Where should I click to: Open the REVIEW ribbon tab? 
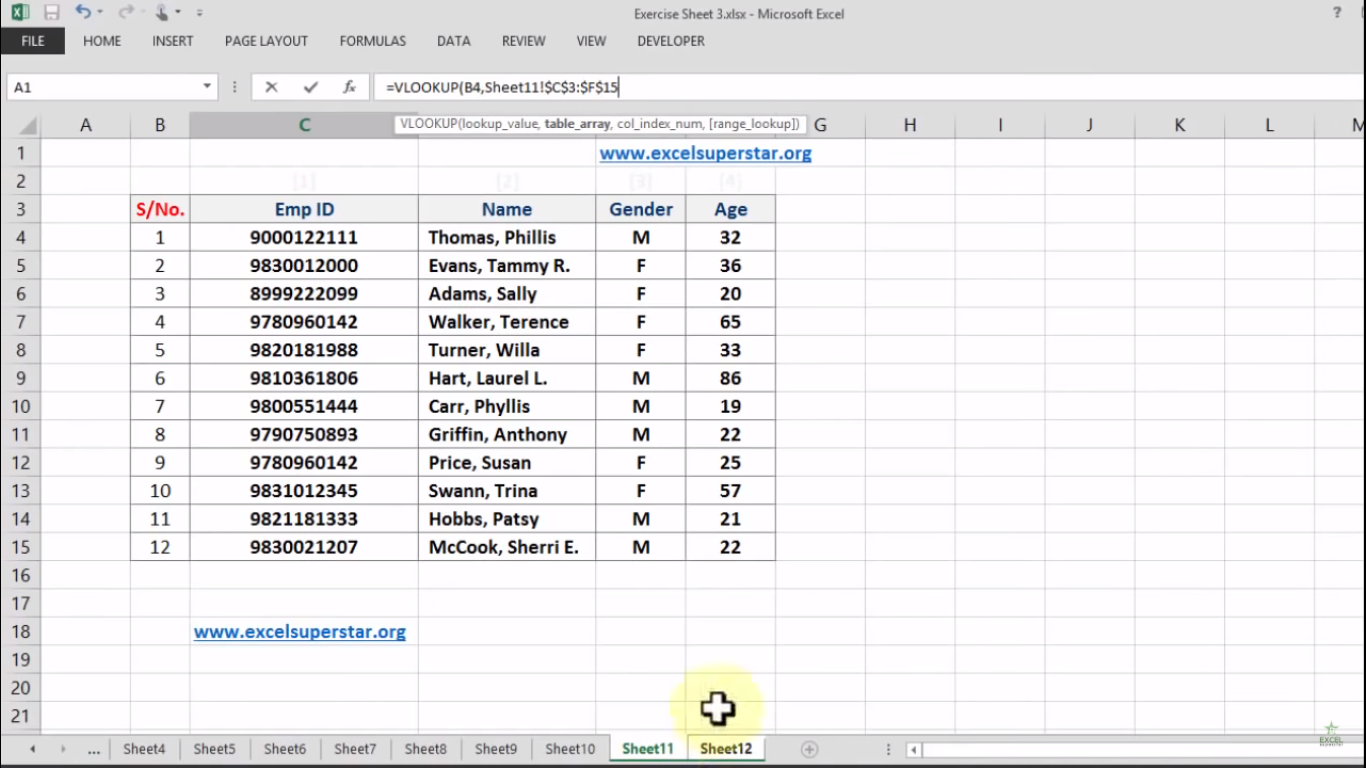(x=524, y=41)
